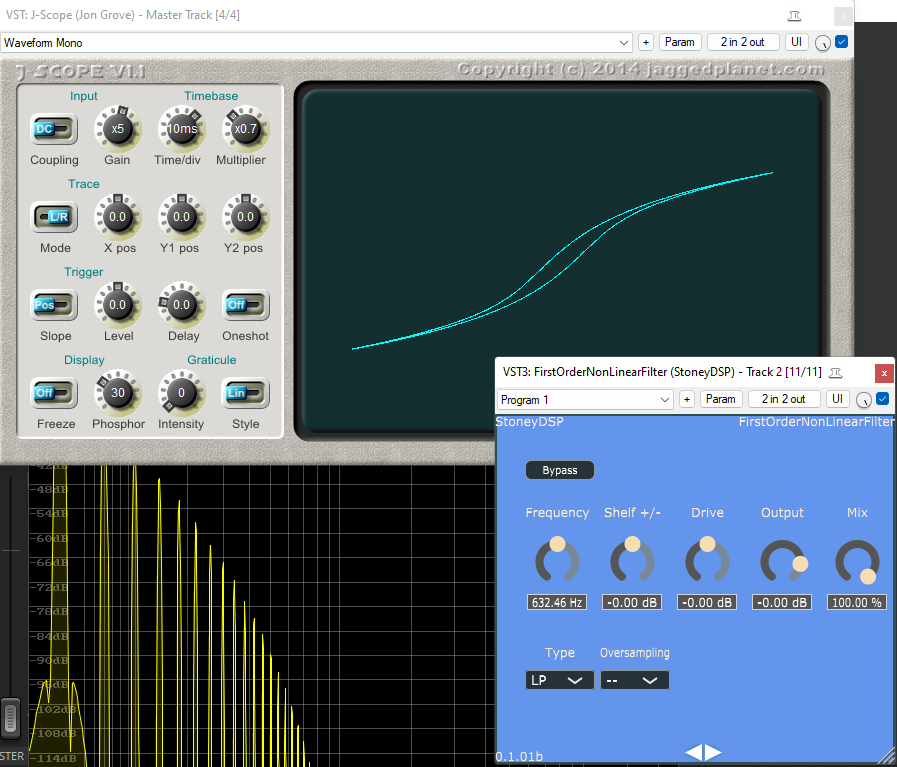The width and height of the screenshot is (897, 767).
Task: Click the StoneyDSP label text
Action: click(530, 422)
